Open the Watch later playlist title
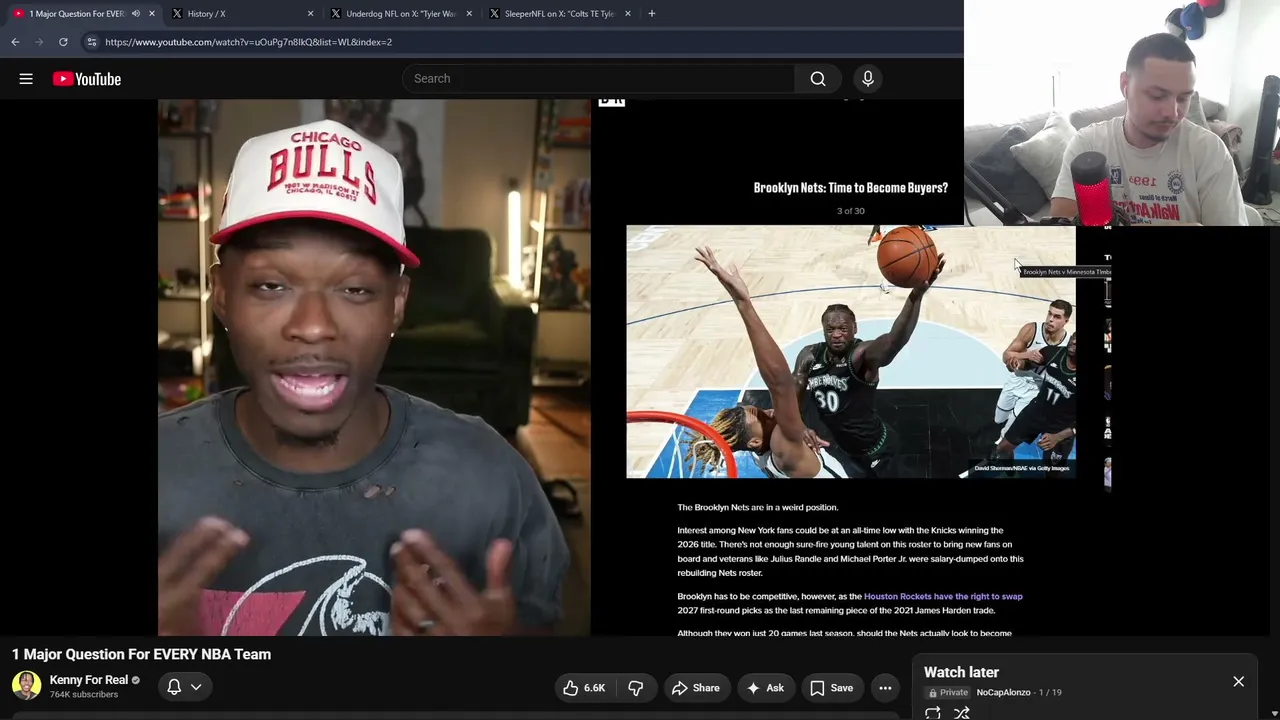Screen dimensions: 1280x720 961,672
